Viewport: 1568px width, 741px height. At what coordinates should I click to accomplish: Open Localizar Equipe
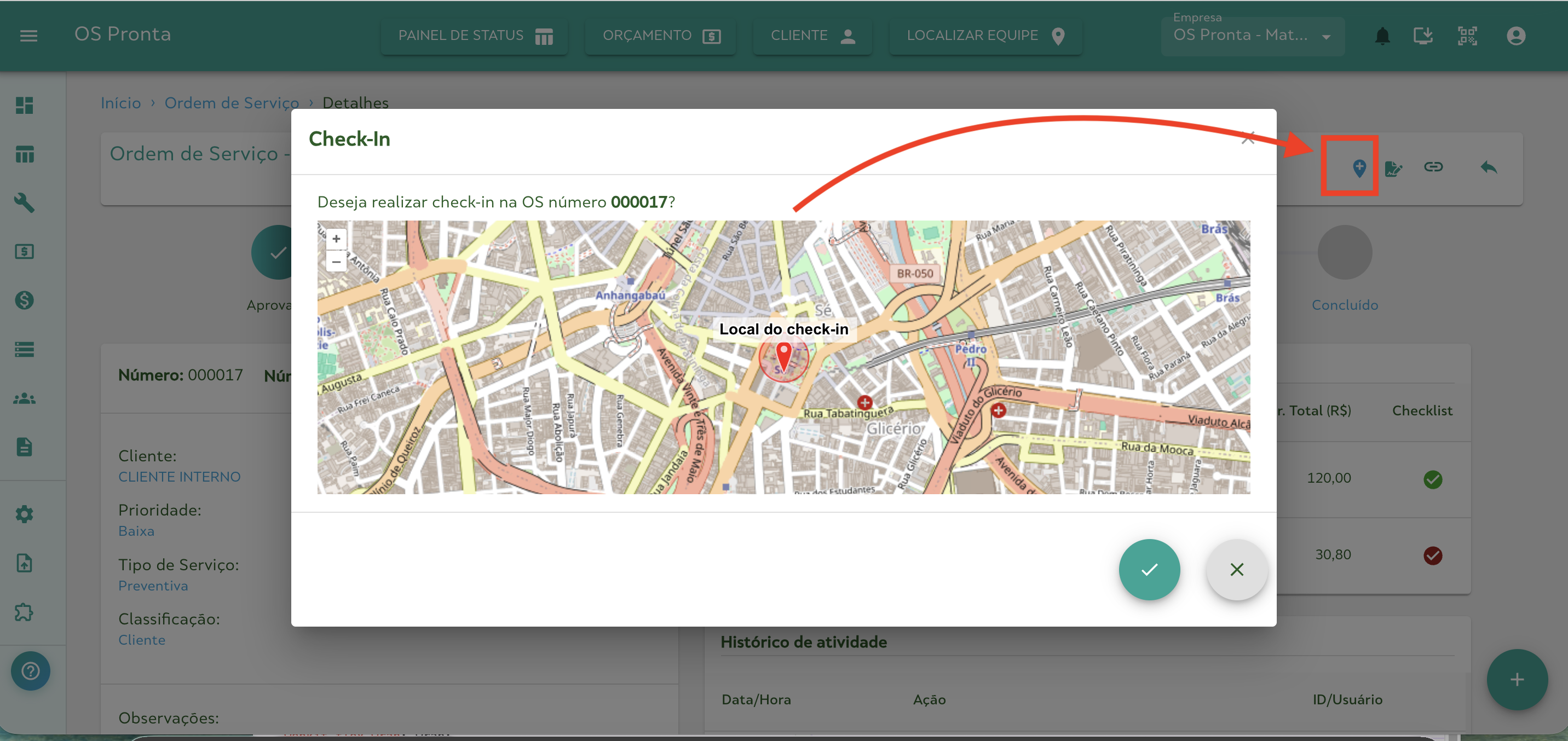(x=985, y=36)
